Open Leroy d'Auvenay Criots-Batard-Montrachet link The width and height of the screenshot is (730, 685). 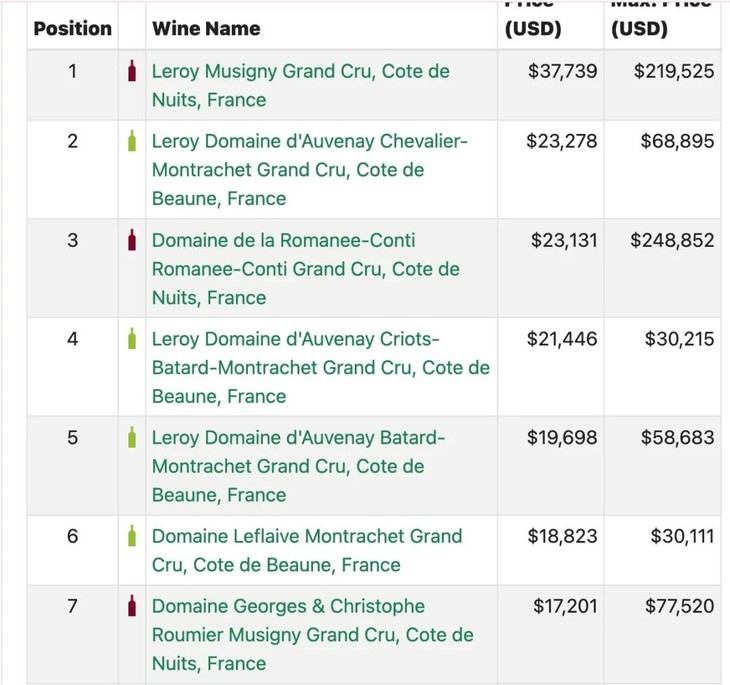pos(295,339)
